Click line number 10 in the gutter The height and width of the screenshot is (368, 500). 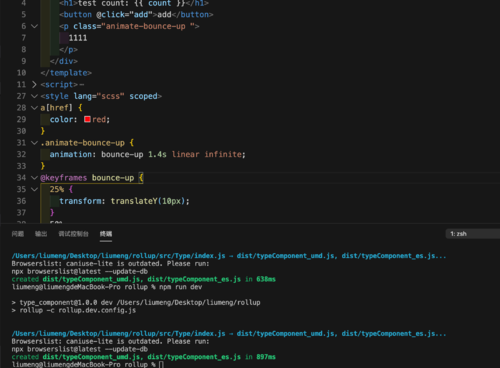click(x=21, y=73)
